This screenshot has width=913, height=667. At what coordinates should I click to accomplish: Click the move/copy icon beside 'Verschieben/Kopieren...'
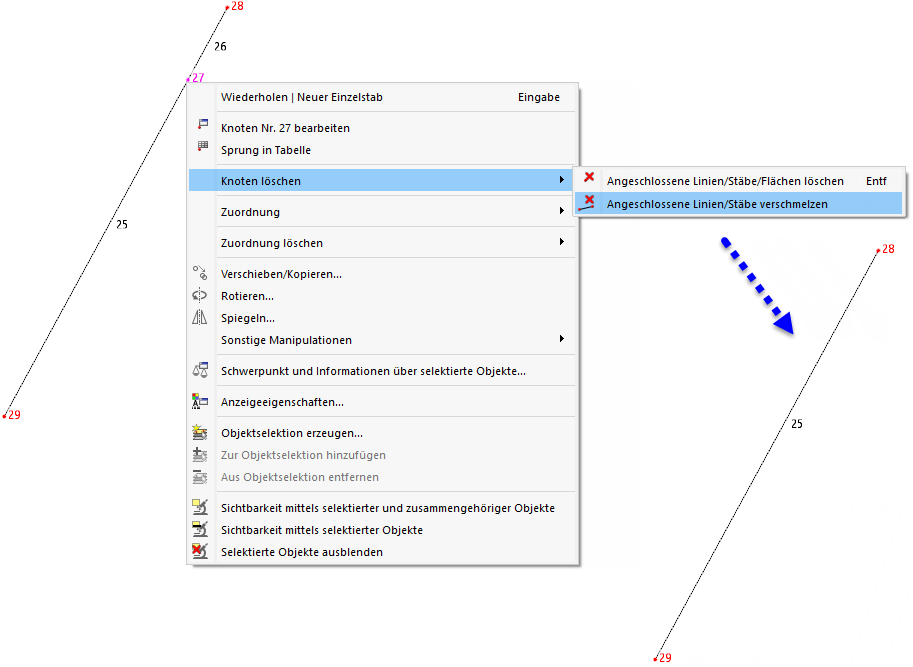click(x=200, y=273)
